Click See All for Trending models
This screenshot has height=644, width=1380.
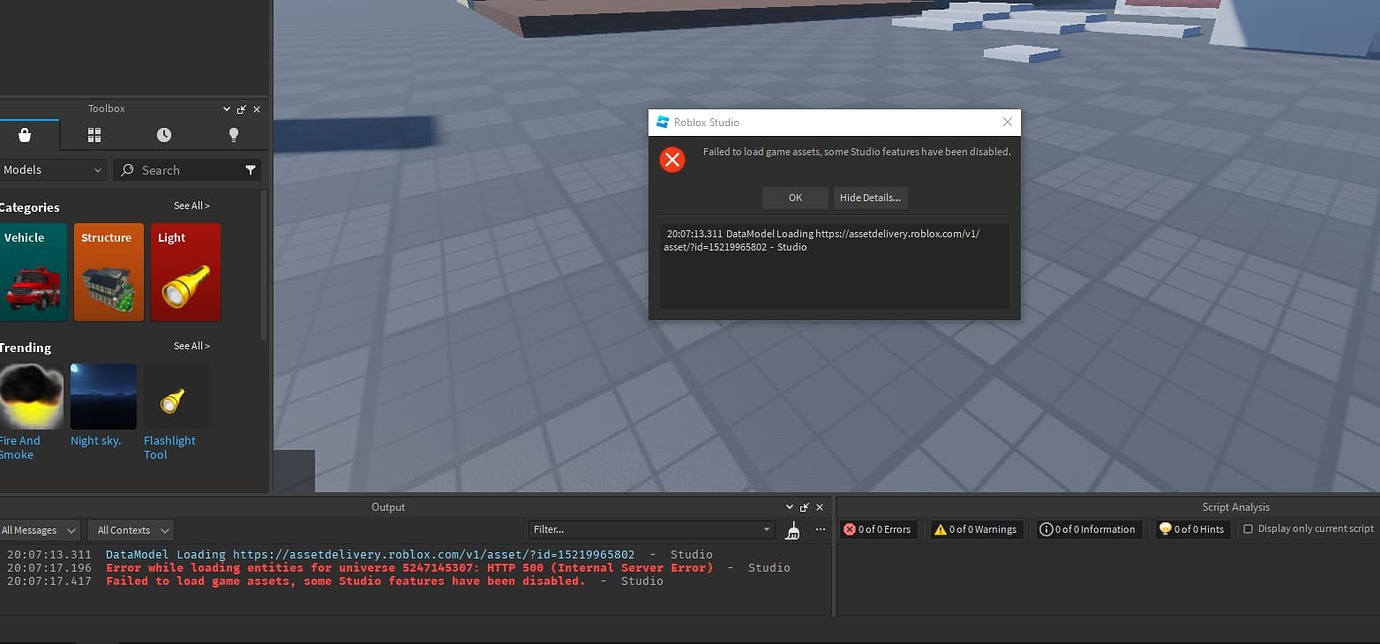[x=191, y=345]
